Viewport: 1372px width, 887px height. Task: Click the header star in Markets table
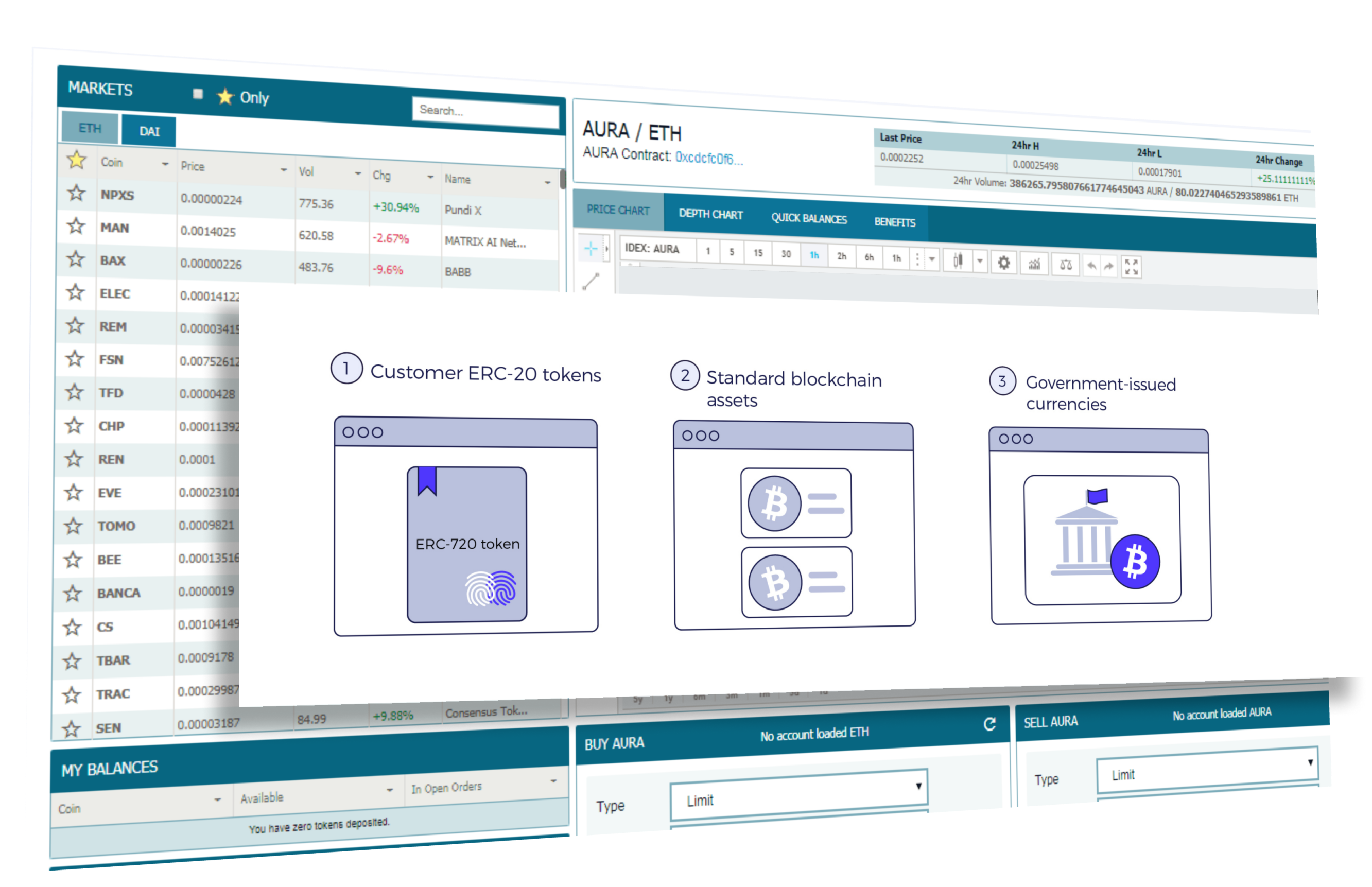tap(76, 160)
